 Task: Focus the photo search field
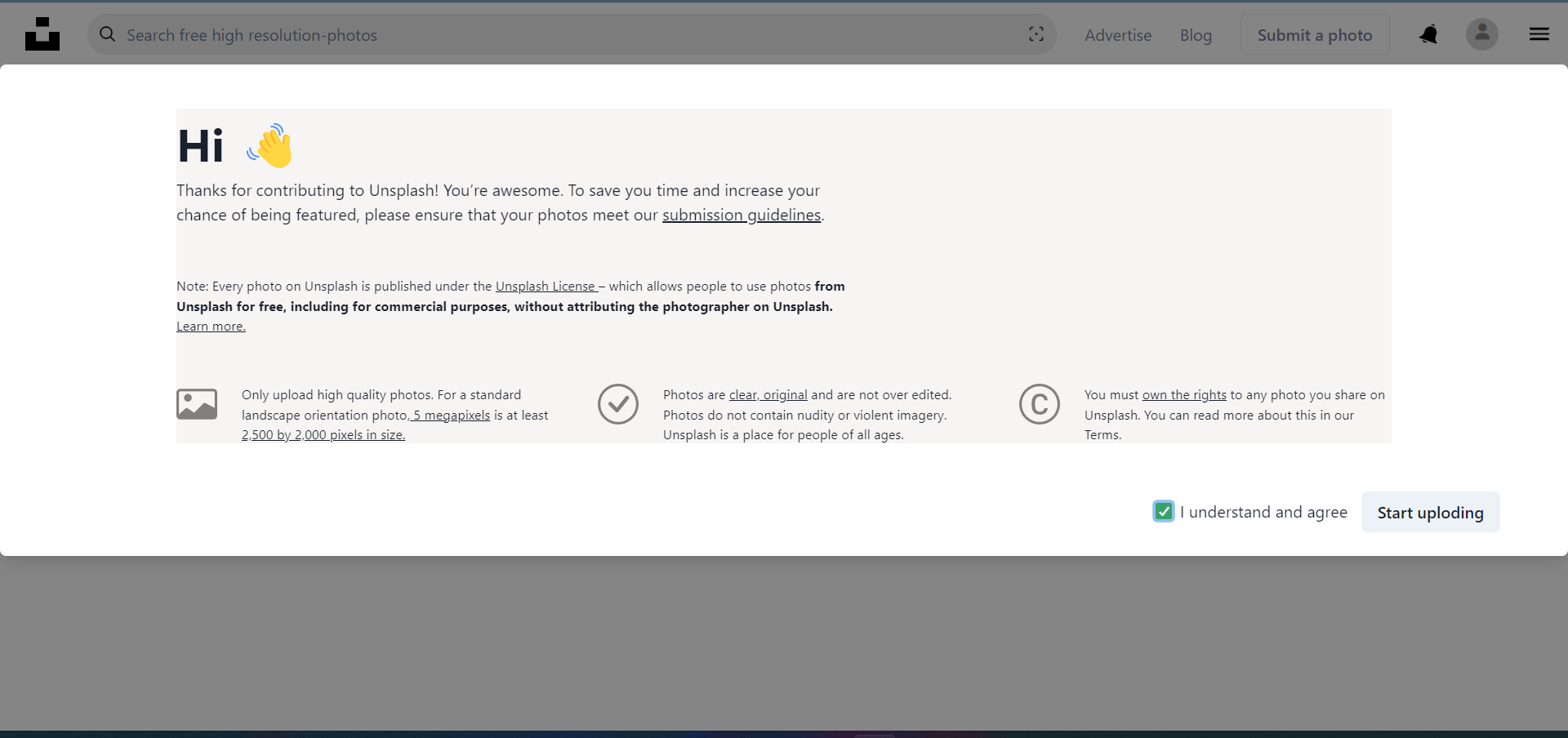[x=572, y=34]
